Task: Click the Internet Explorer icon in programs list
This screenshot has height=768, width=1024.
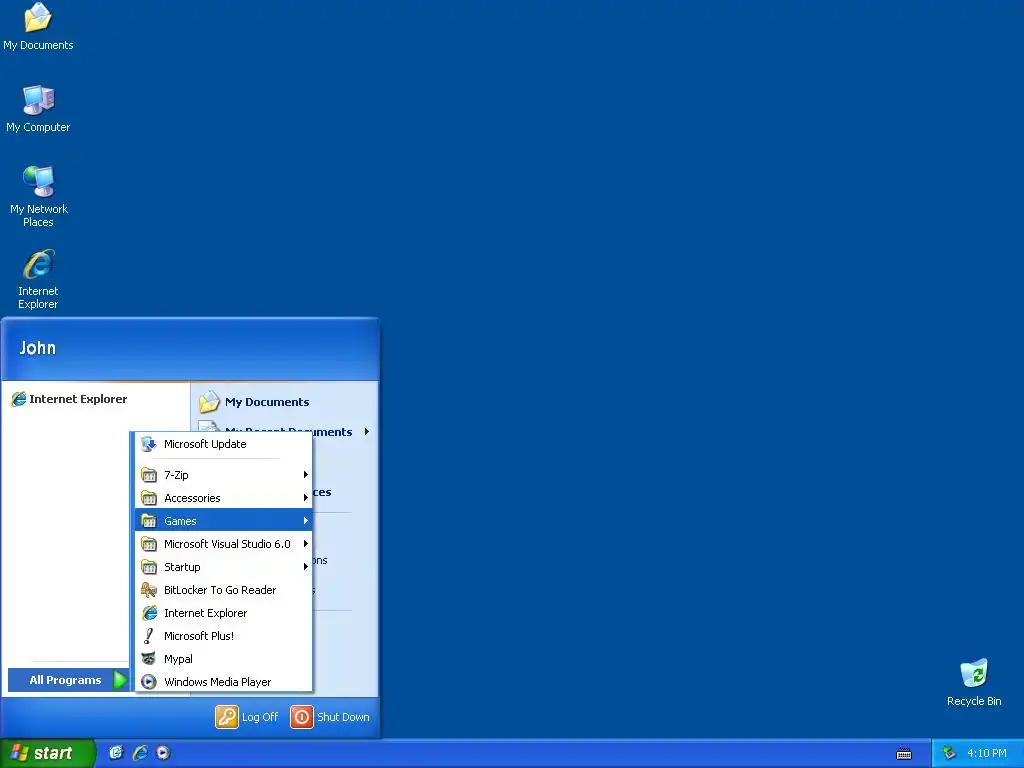Action: pos(149,613)
